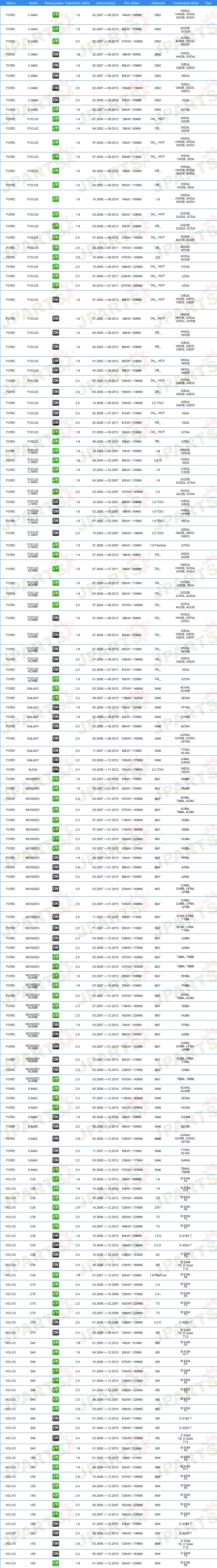Click the HUWA engine code cell
This screenshot has width=217, height=1568.
185,1108
